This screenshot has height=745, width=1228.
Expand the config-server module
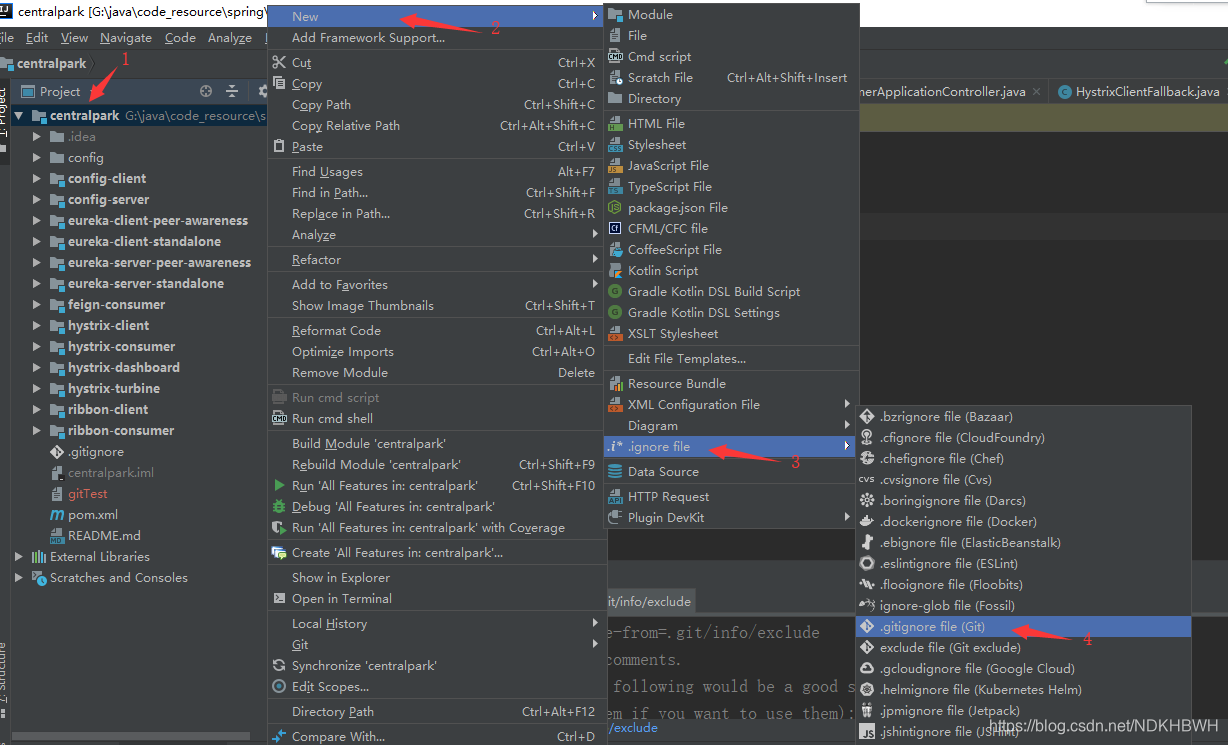coord(36,199)
